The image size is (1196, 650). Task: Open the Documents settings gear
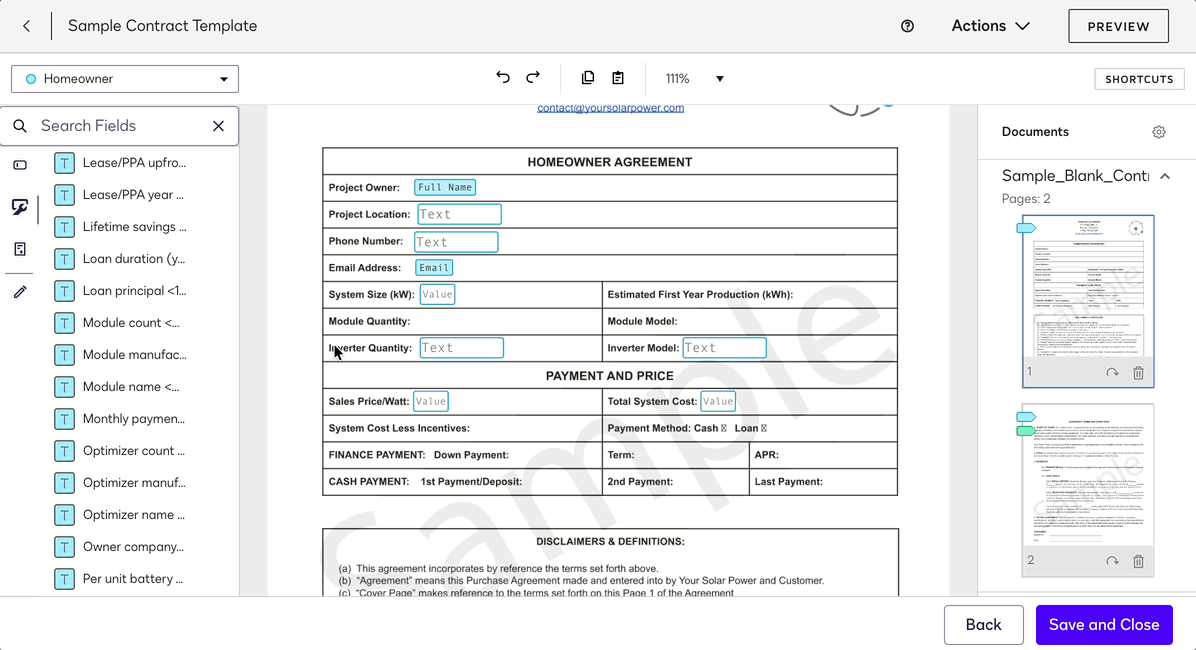[1159, 132]
